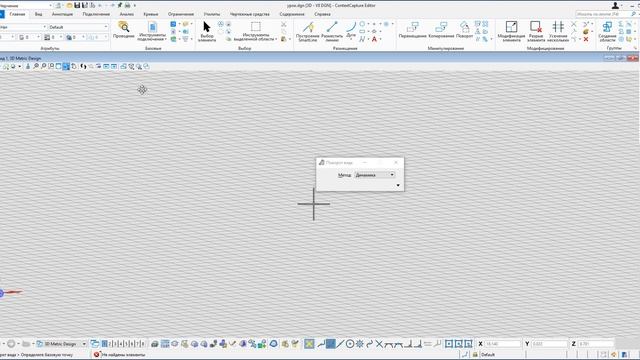Switch to the Кривые ribbon tab
This screenshot has width=640, height=360.
151,14
